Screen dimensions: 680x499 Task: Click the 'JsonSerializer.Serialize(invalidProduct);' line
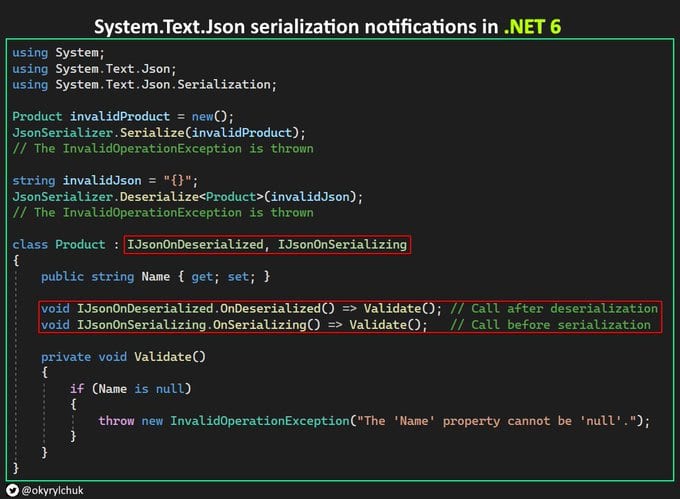[x=159, y=132]
